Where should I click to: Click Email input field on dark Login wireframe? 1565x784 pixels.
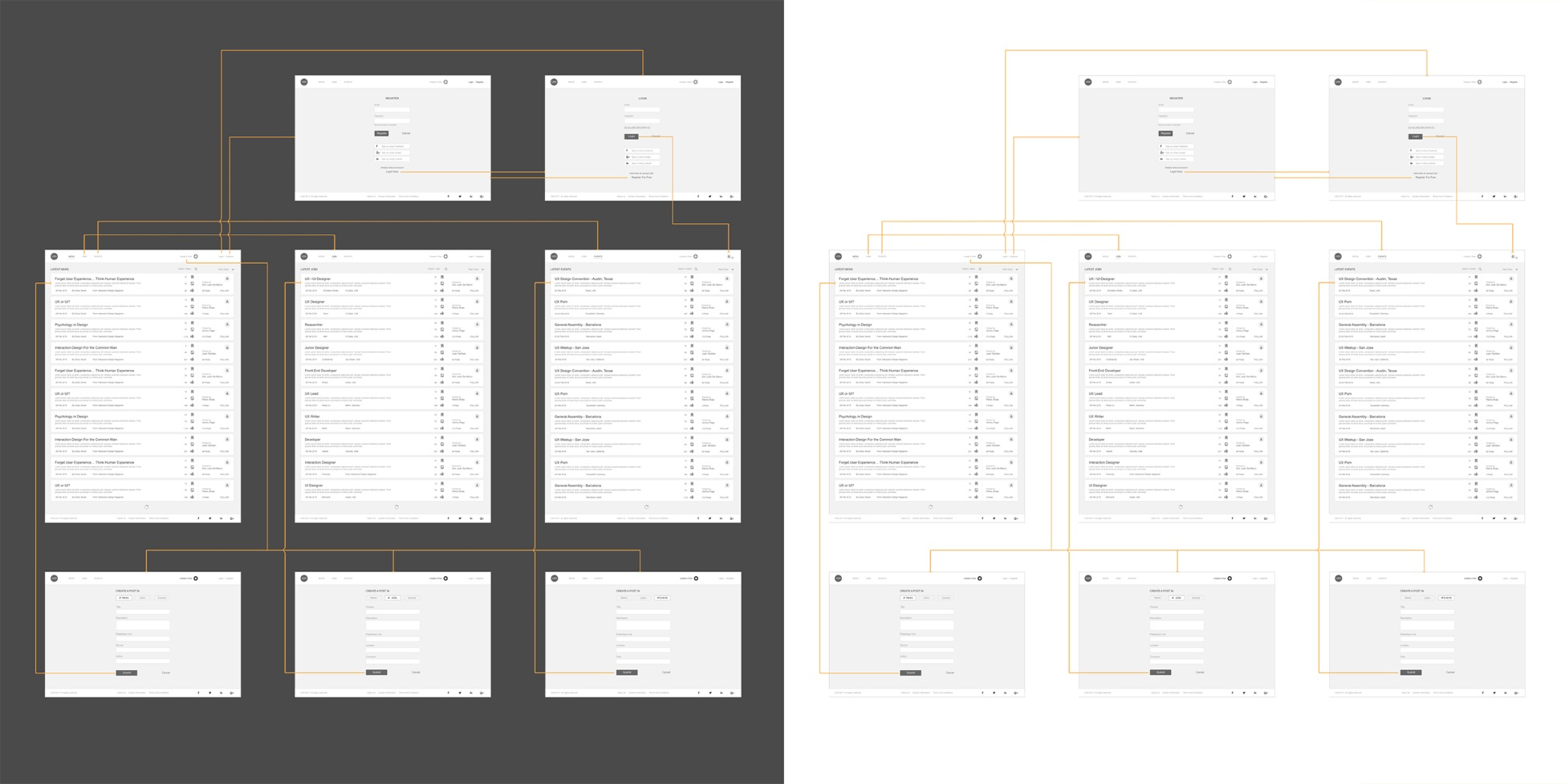[x=642, y=109]
